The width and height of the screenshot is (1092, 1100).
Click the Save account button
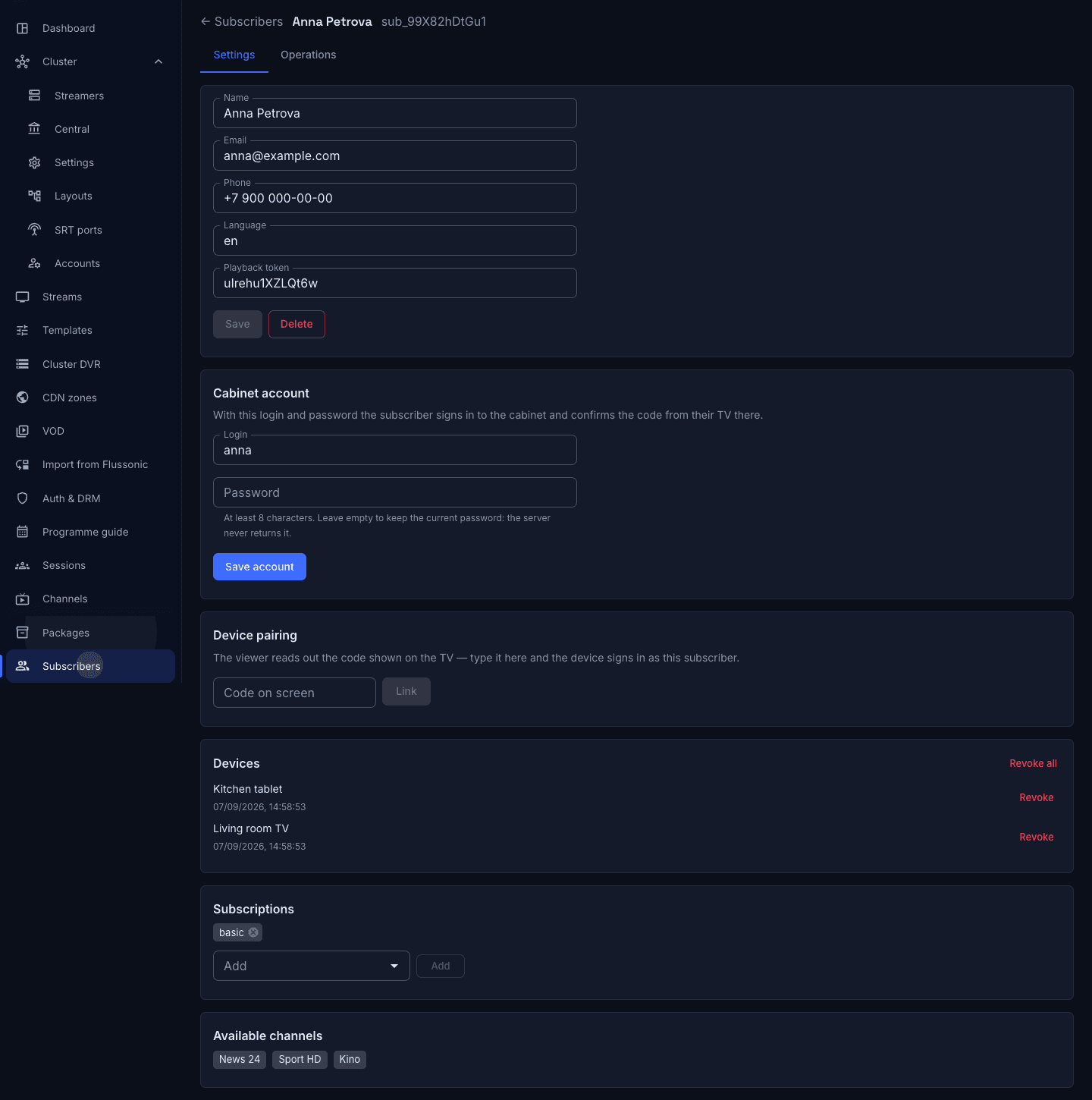259,567
